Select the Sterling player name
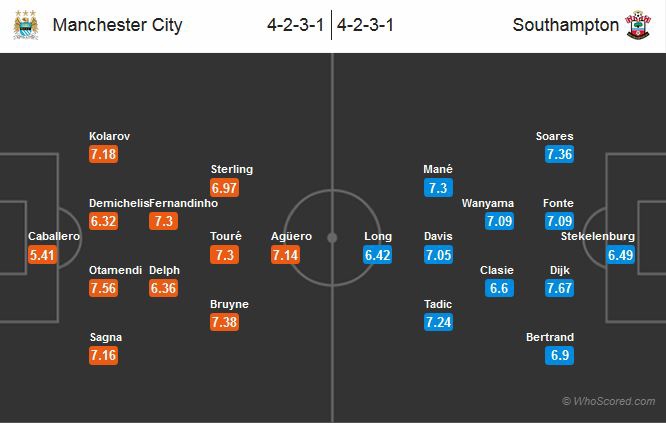The image size is (666, 423). (231, 169)
